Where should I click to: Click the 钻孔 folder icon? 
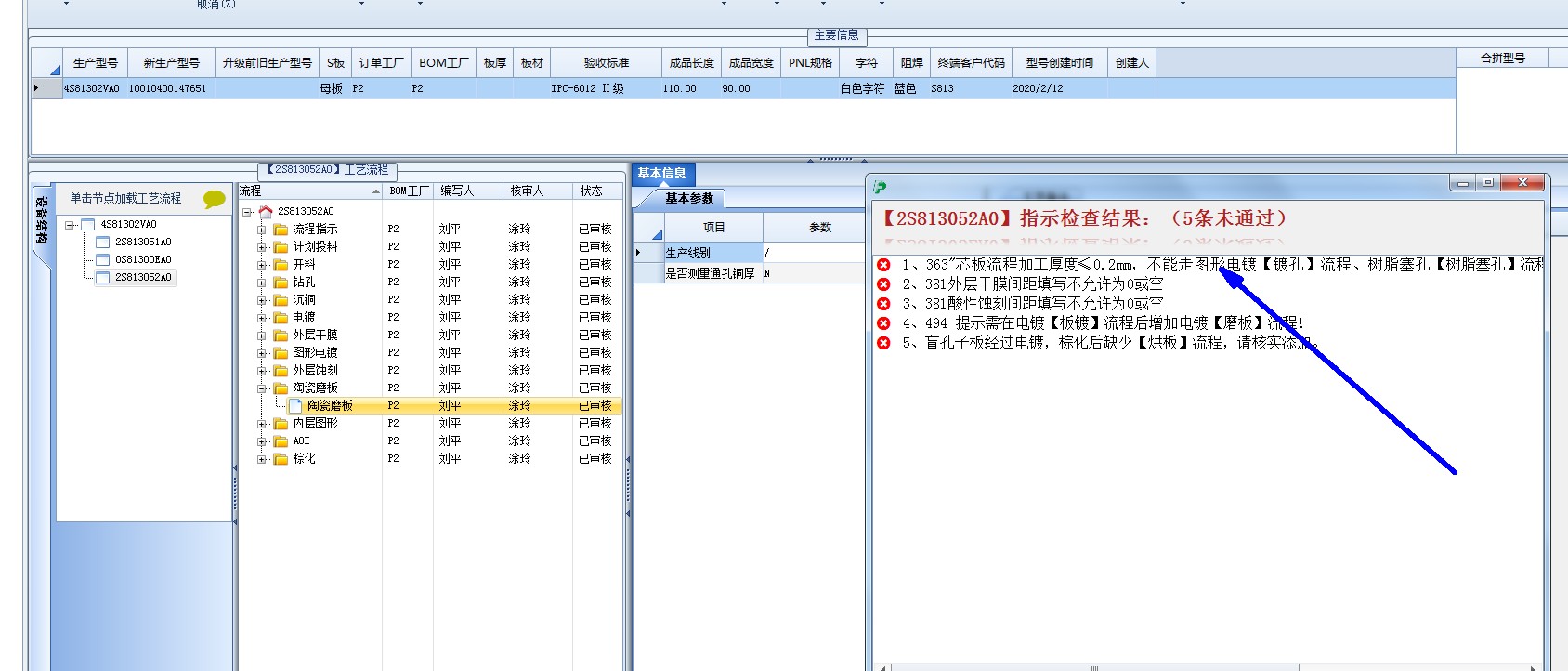coord(281,283)
